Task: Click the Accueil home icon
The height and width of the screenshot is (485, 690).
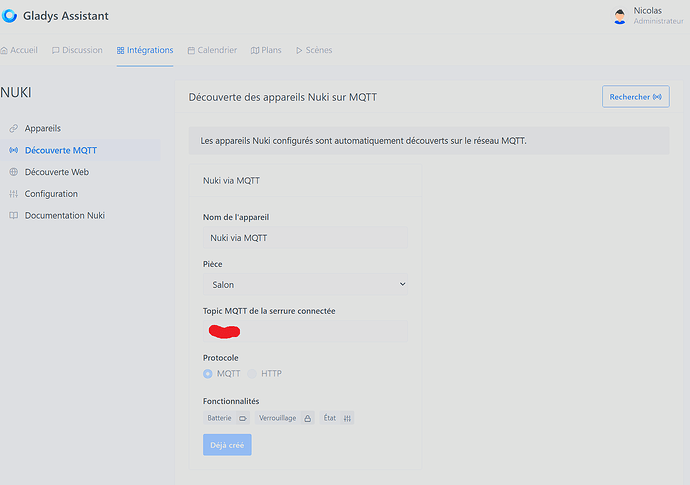Action: (x=4, y=51)
